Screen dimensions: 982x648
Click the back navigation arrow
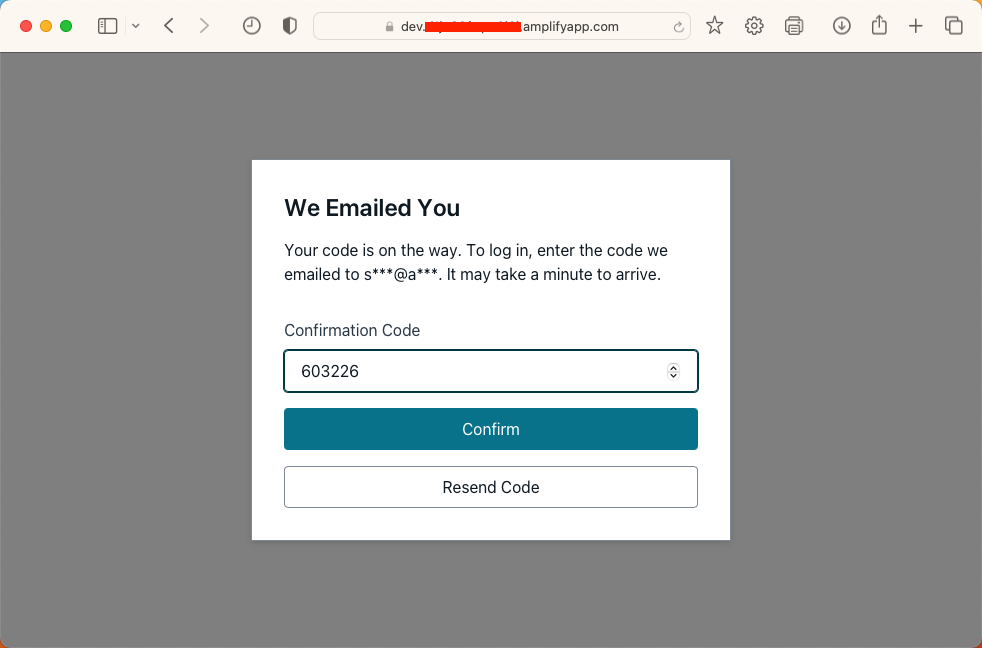(168, 25)
